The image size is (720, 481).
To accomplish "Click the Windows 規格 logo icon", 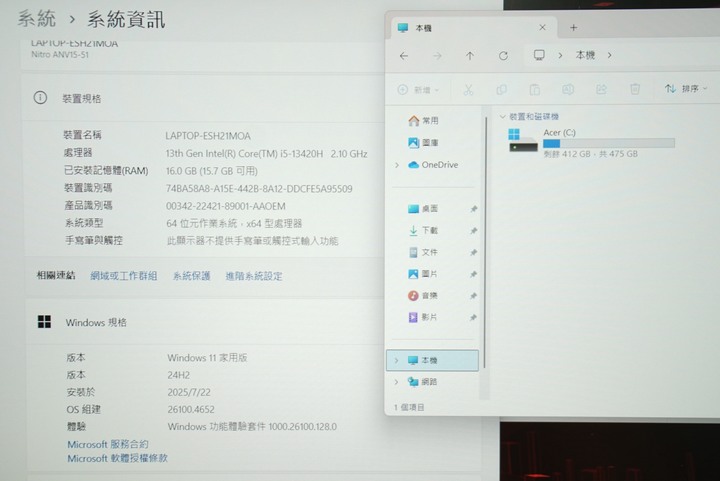I will point(45,322).
